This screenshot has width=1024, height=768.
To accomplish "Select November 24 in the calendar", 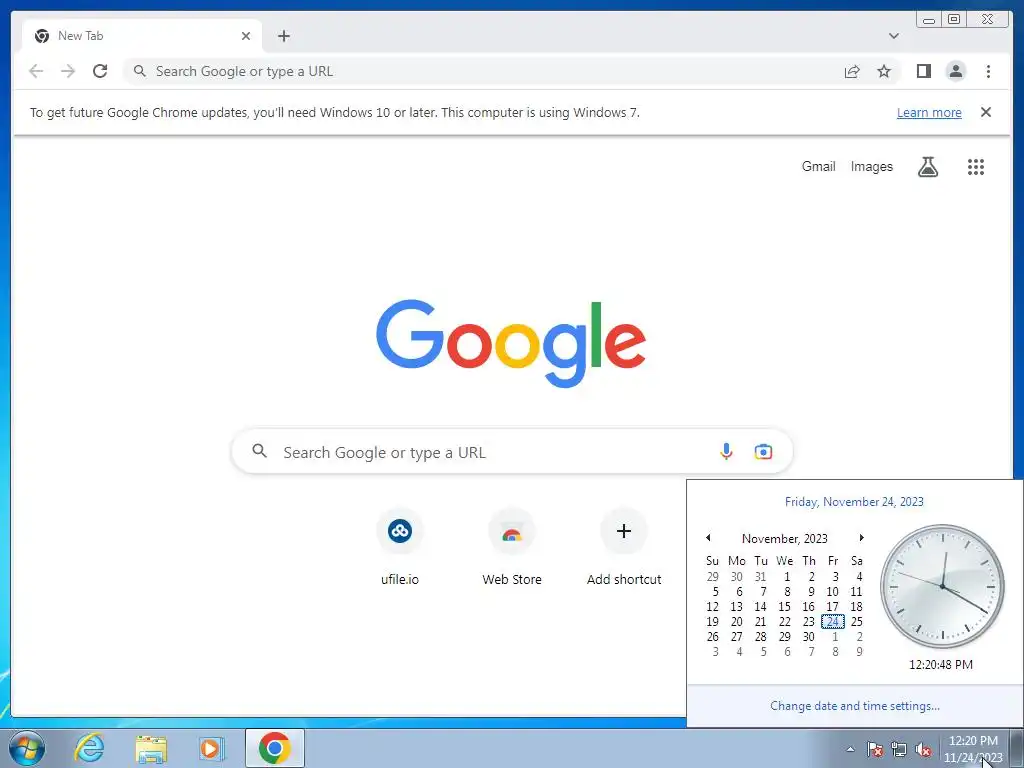I will click(x=833, y=621).
